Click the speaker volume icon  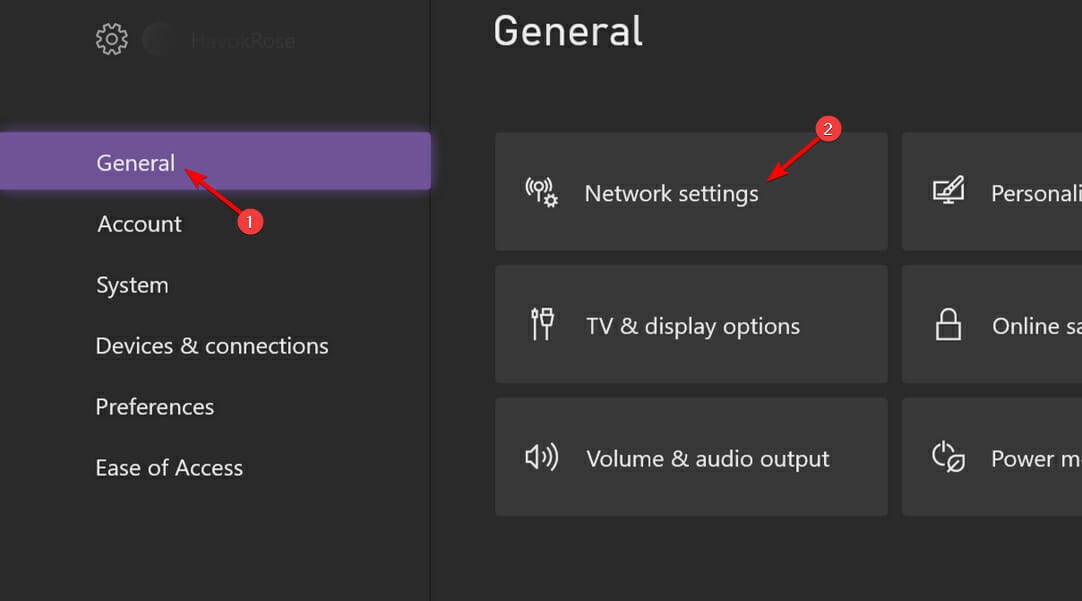(x=542, y=457)
